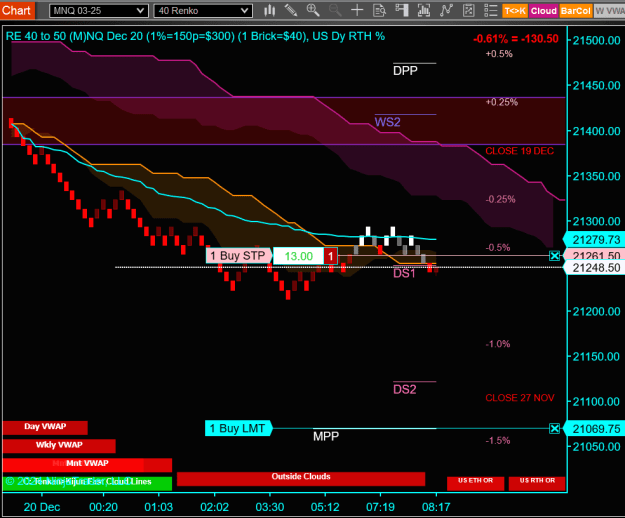This screenshot has height=518, width=625.
Task: Click the 1 Buy STP order flag
Action: point(238,256)
